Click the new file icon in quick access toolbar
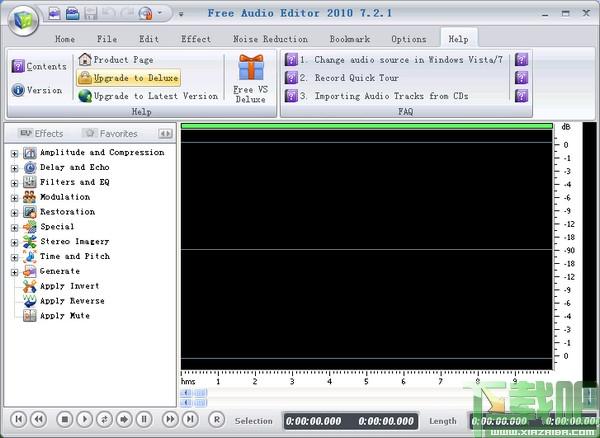 (x=54, y=13)
